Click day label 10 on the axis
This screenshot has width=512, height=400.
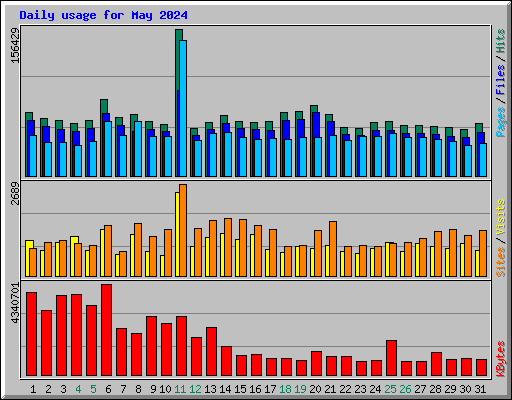[165, 389]
